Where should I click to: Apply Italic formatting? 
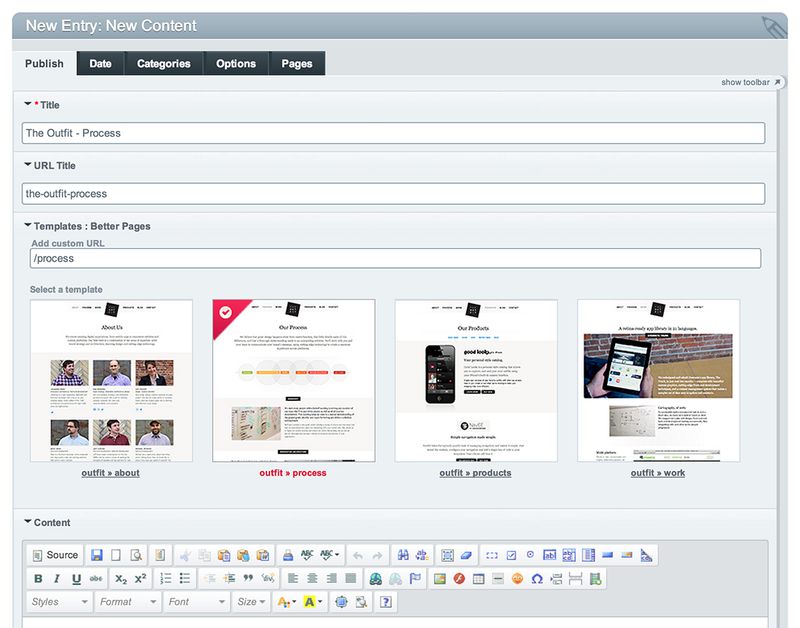57,579
